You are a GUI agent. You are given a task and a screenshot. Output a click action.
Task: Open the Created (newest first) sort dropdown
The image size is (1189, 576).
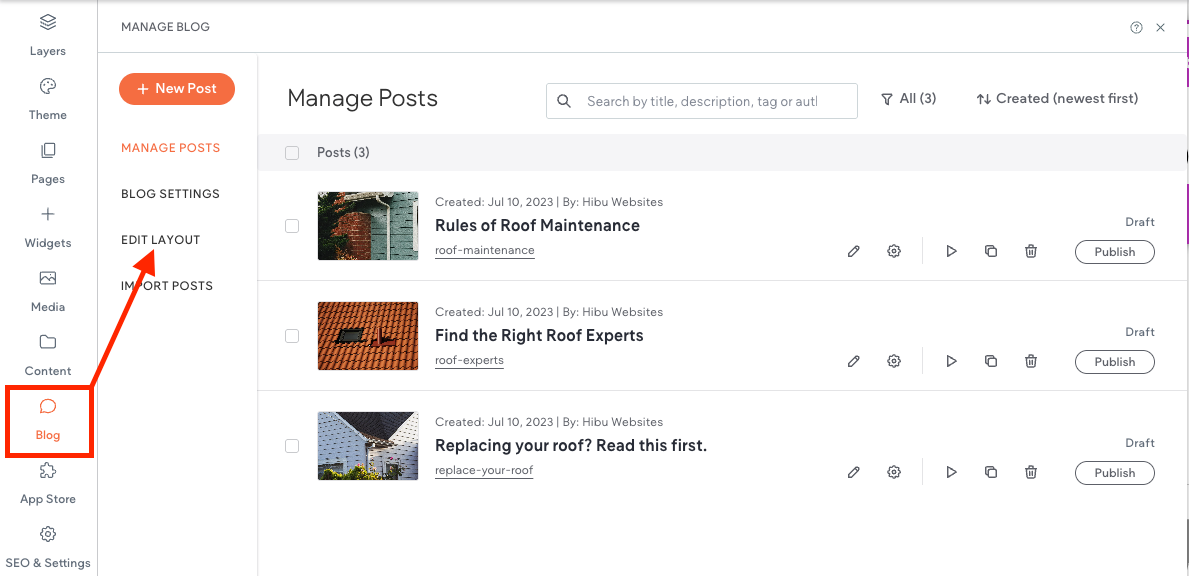(1057, 99)
